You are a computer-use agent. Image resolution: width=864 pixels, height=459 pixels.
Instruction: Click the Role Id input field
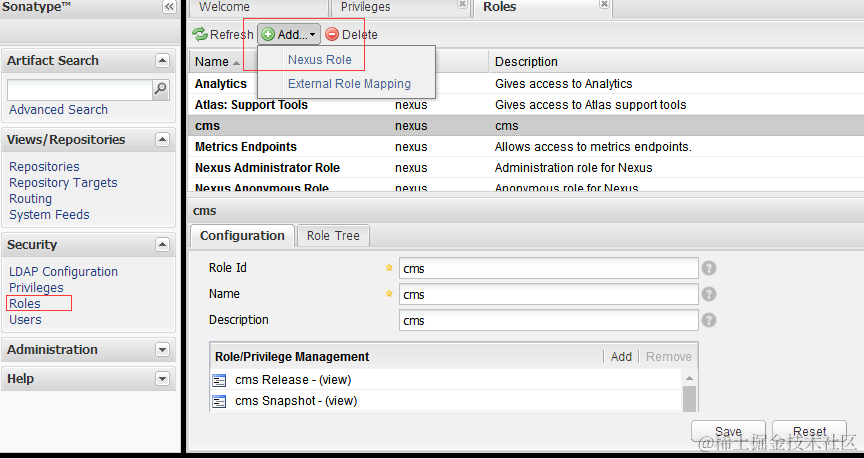click(x=549, y=268)
